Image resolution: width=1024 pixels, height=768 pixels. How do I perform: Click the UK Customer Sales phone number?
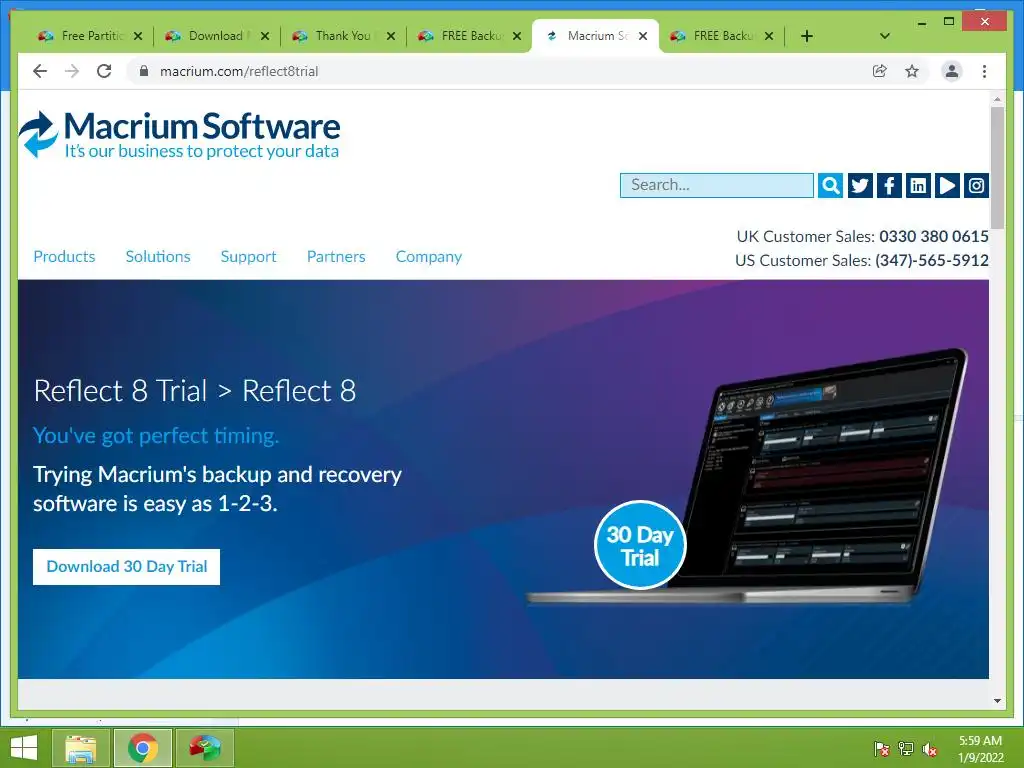[934, 236]
